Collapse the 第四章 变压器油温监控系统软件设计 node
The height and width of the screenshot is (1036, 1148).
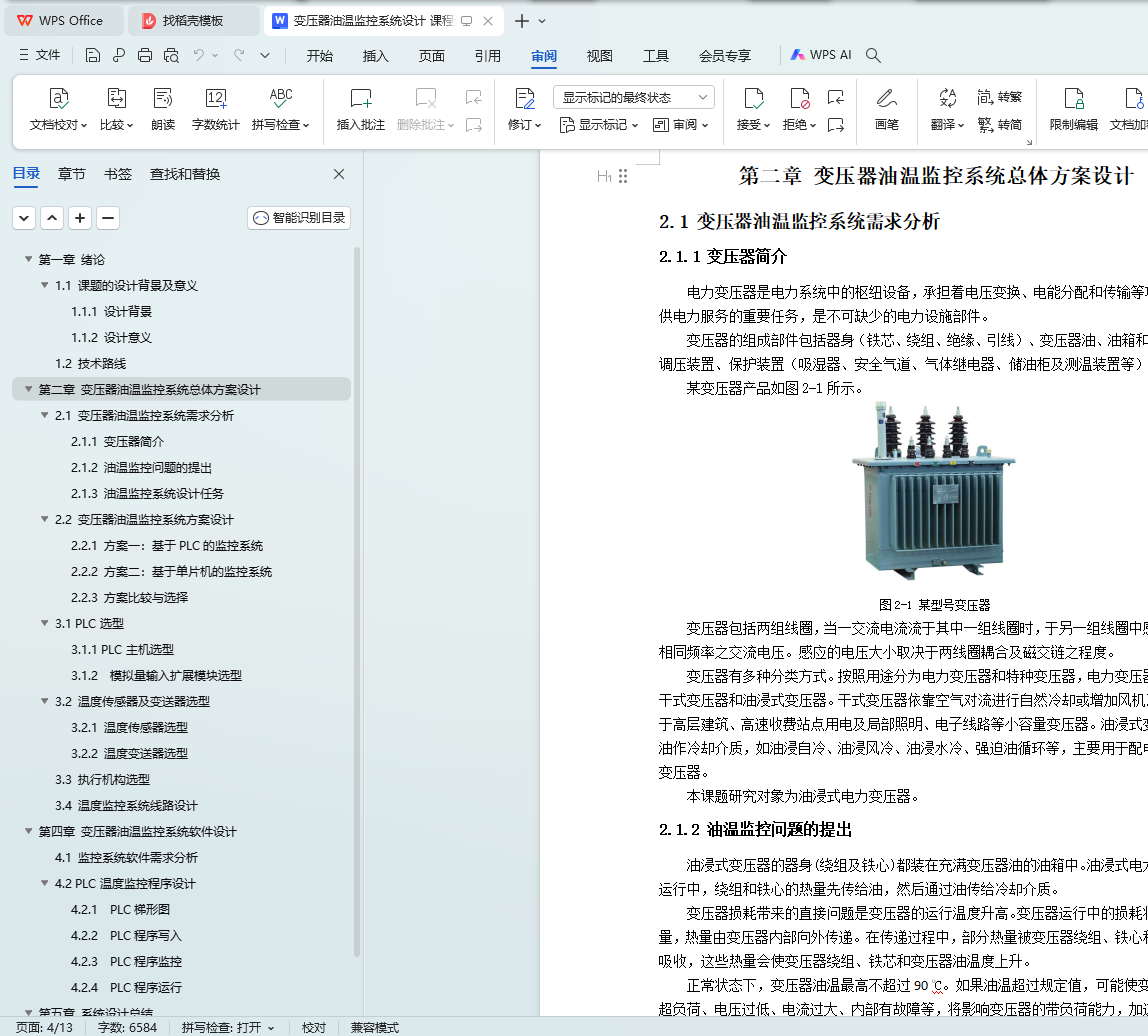click(x=29, y=831)
